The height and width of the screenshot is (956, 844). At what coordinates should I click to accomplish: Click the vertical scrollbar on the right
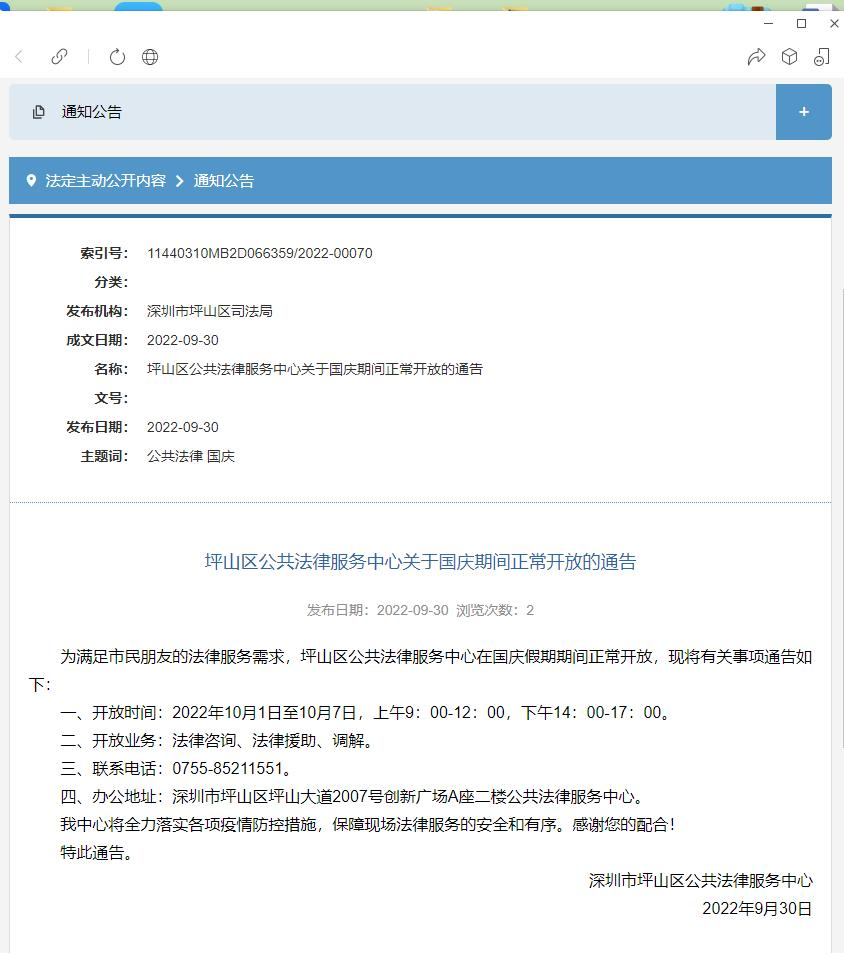click(x=842, y=518)
